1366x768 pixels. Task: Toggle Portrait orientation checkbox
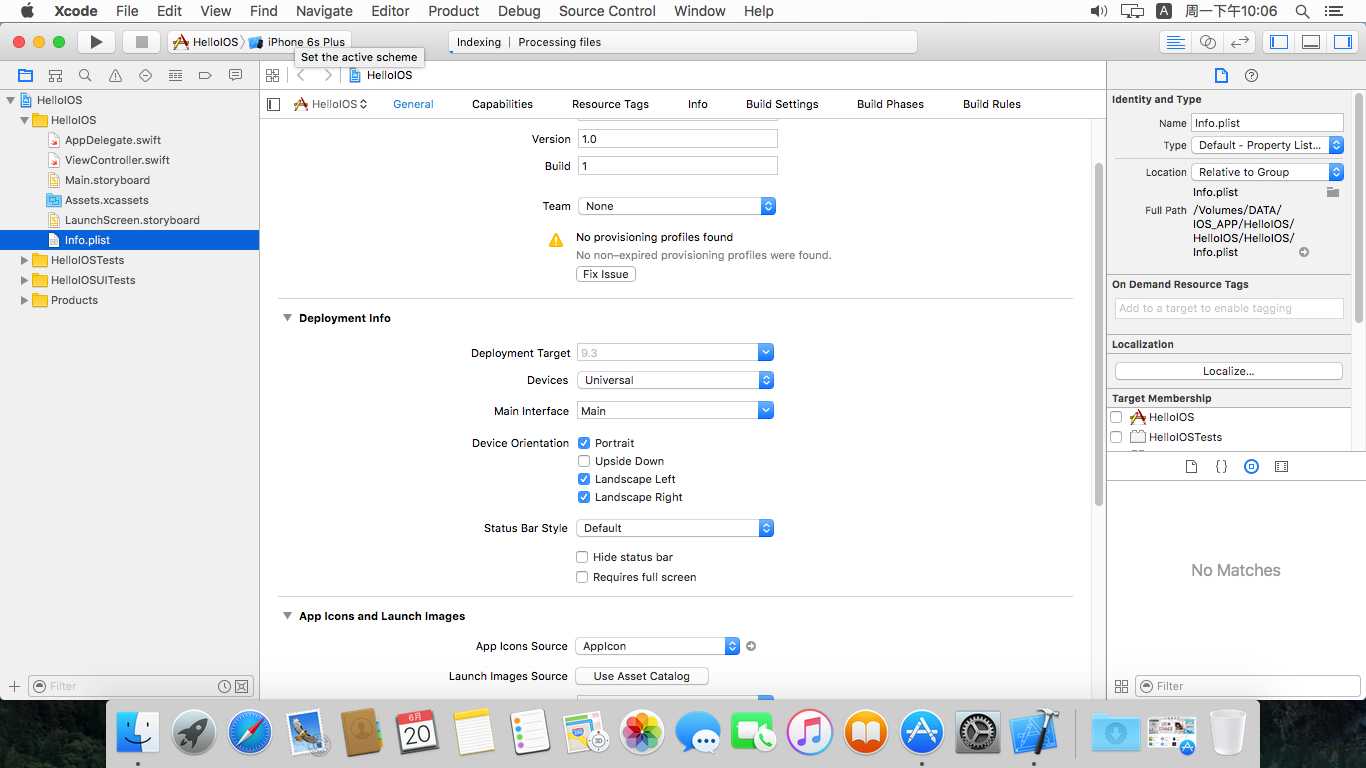pyautogui.click(x=584, y=443)
